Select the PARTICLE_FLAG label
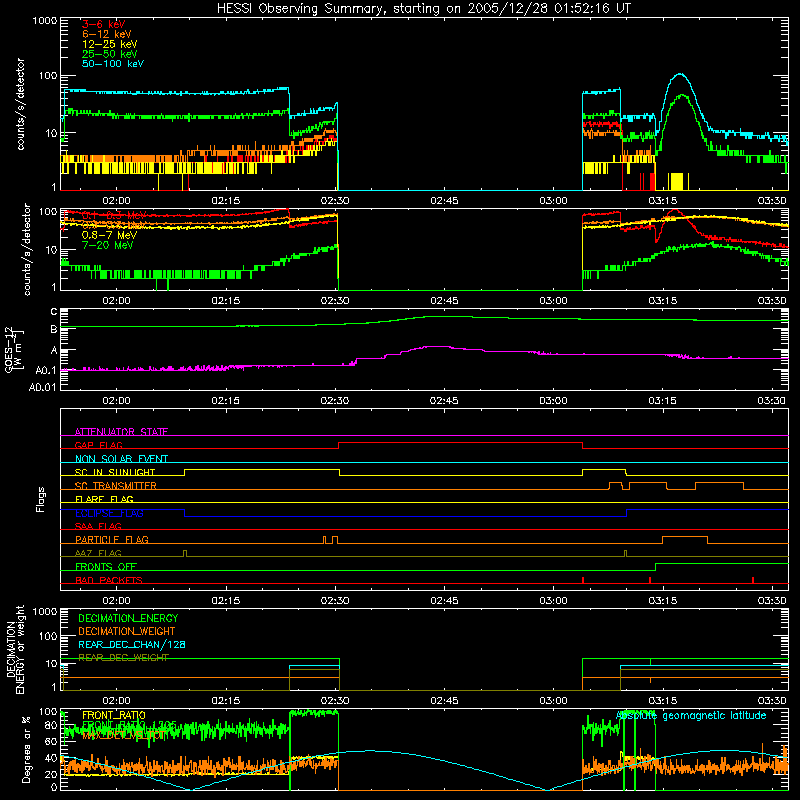 click(x=112, y=540)
